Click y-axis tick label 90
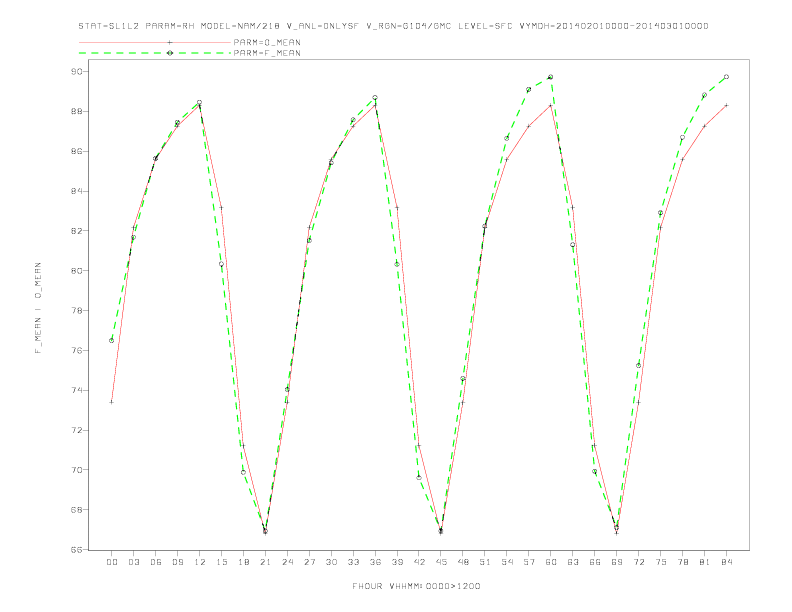 [77, 72]
